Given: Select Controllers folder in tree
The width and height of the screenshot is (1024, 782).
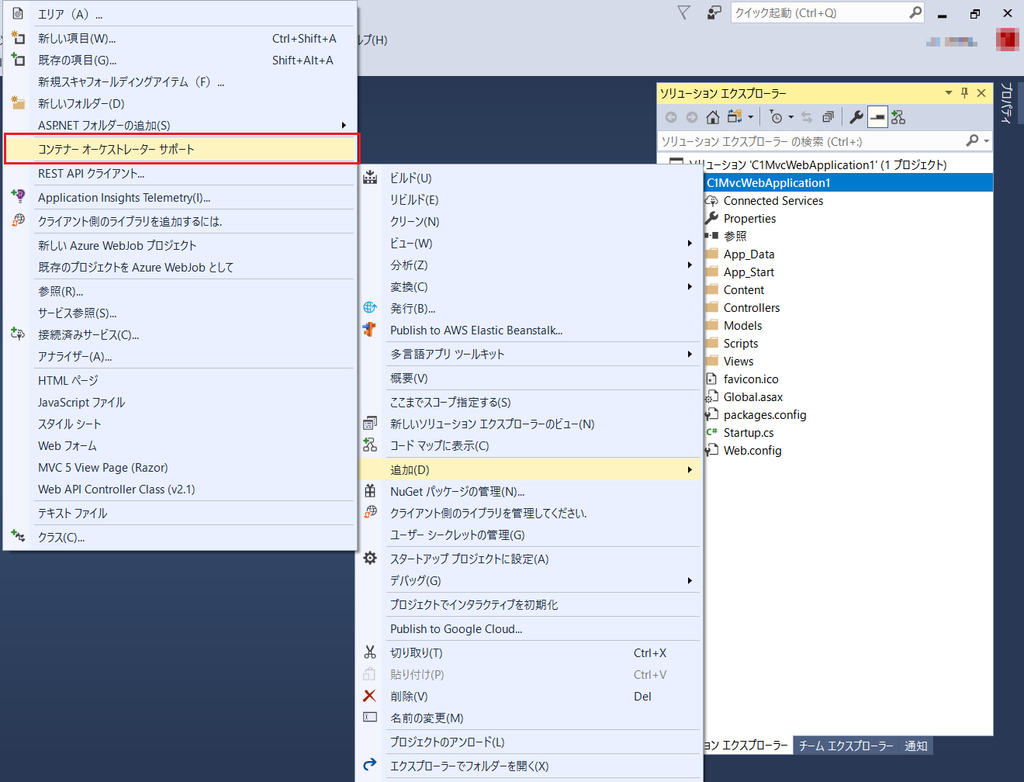Looking at the screenshot, I should pyautogui.click(x=751, y=308).
